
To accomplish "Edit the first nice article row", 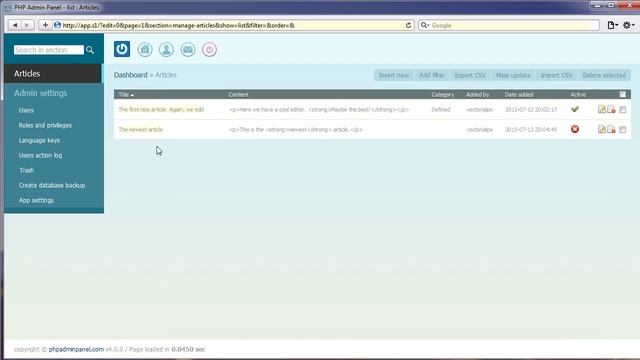I will tap(602, 109).
